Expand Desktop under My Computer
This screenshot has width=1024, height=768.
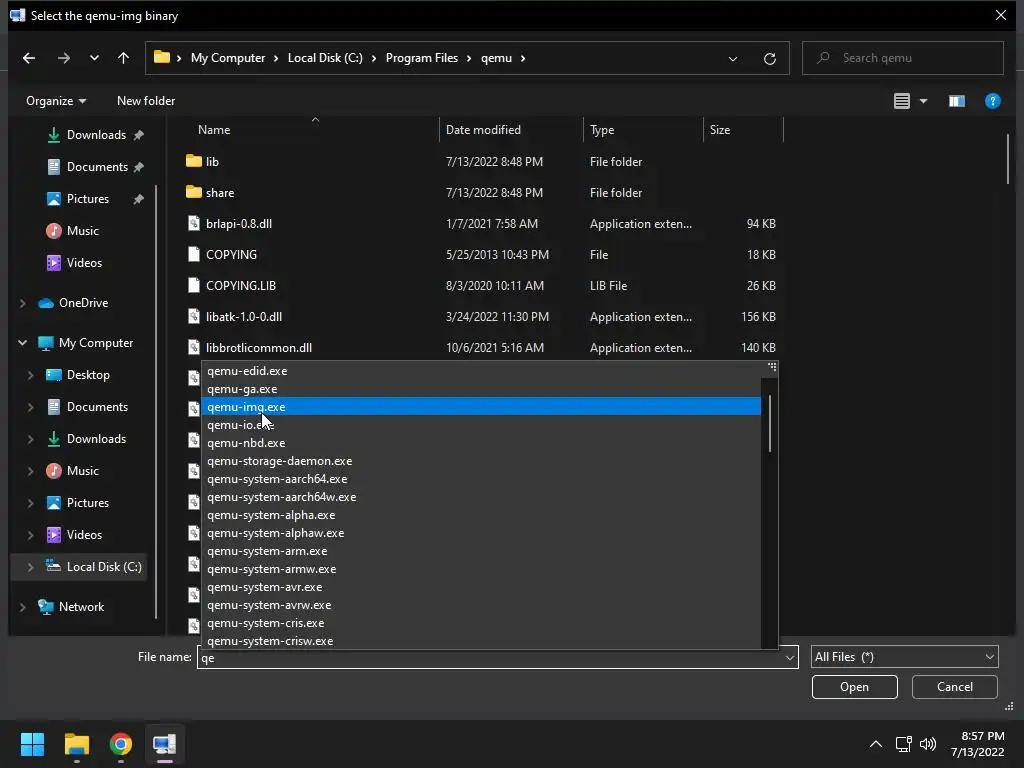pyautogui.click(x=31, y=375)
